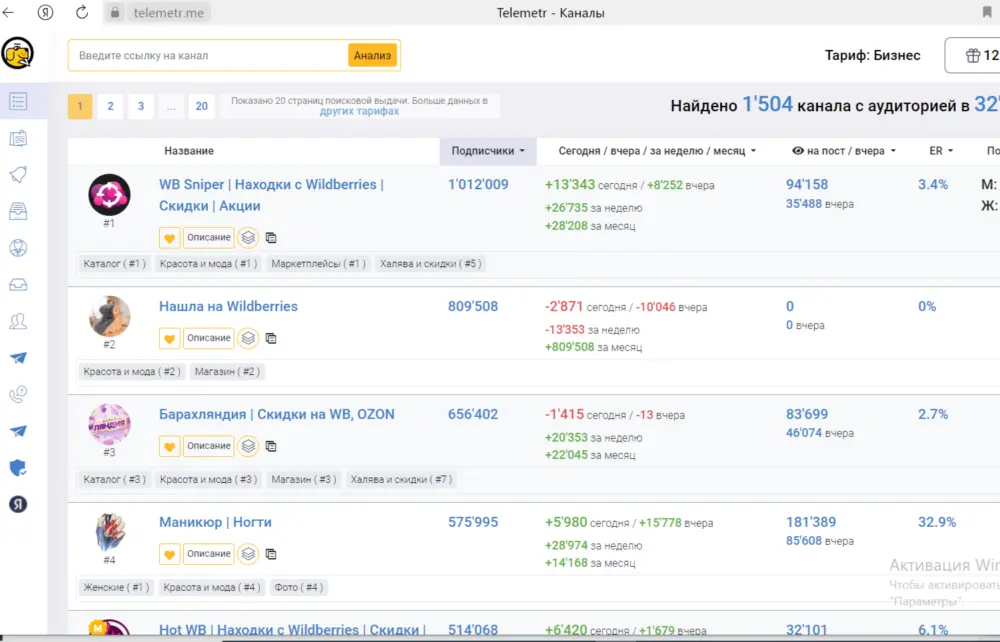Open the 'на пост / вчера' views dropdown
The height and width of the screenshot is (642, 1000).
(x=844, y=151)
